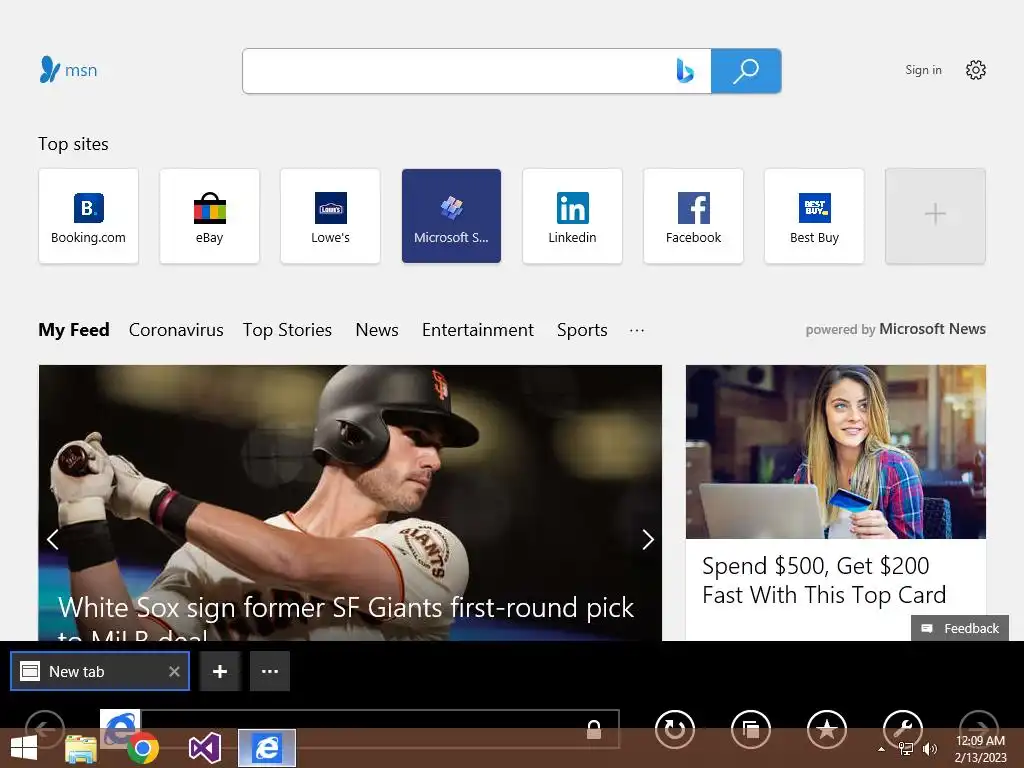
Task: Open the Microsoft Store top site tile
Action: click(x=451, y=216)
